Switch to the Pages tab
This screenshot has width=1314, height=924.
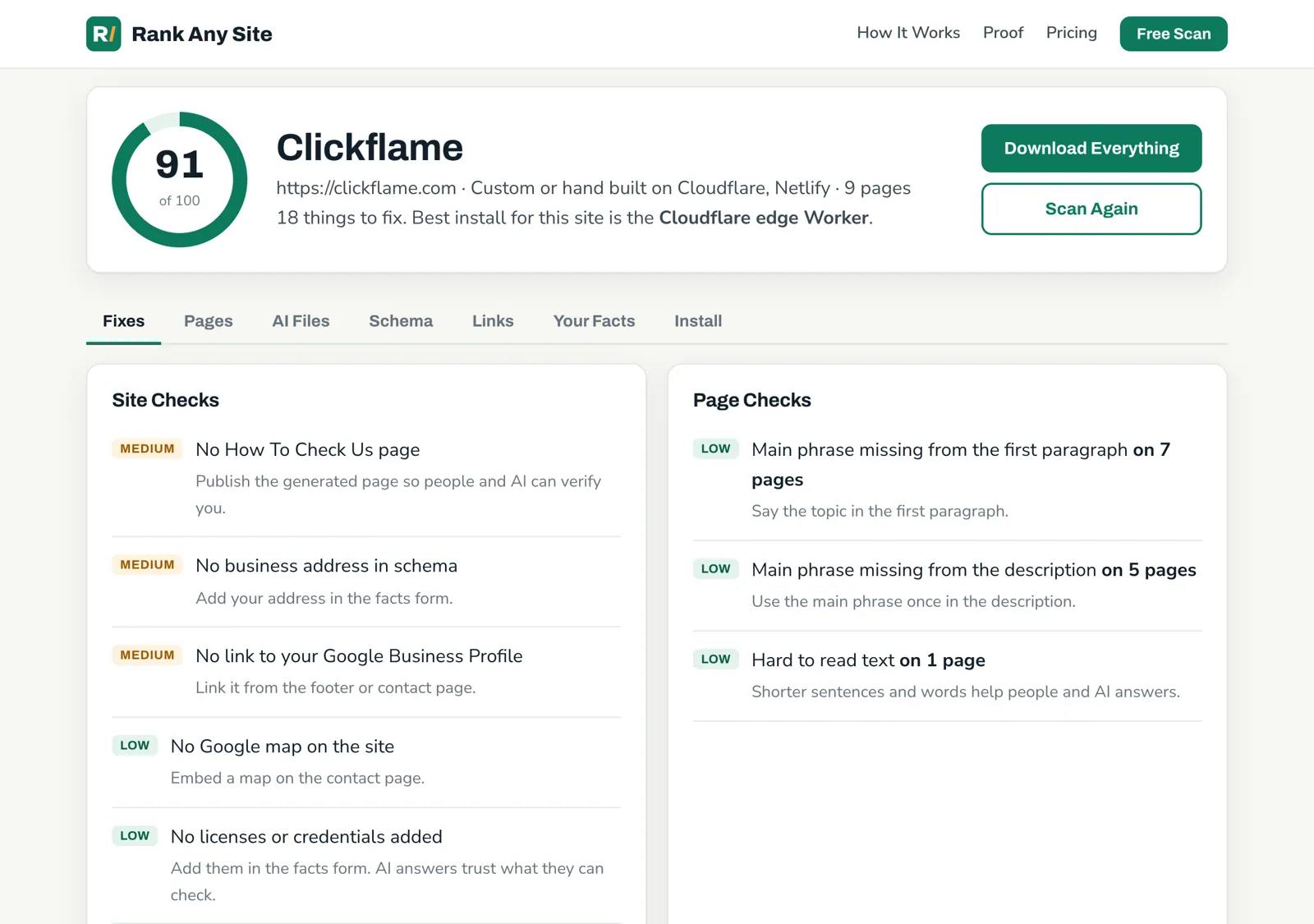tap(209, 321)
